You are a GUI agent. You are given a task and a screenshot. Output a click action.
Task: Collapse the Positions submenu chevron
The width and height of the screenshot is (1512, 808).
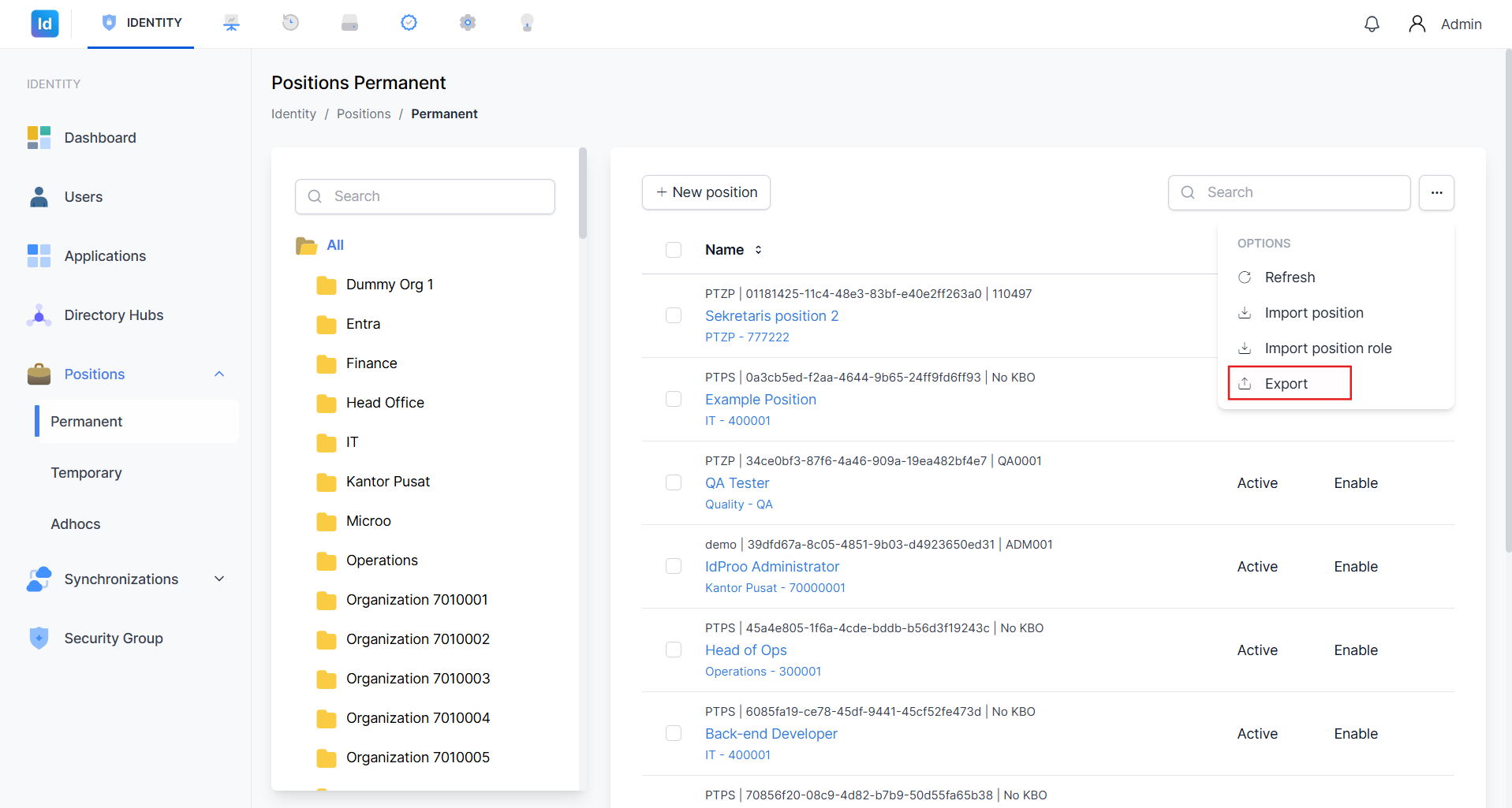coord(219,374)
